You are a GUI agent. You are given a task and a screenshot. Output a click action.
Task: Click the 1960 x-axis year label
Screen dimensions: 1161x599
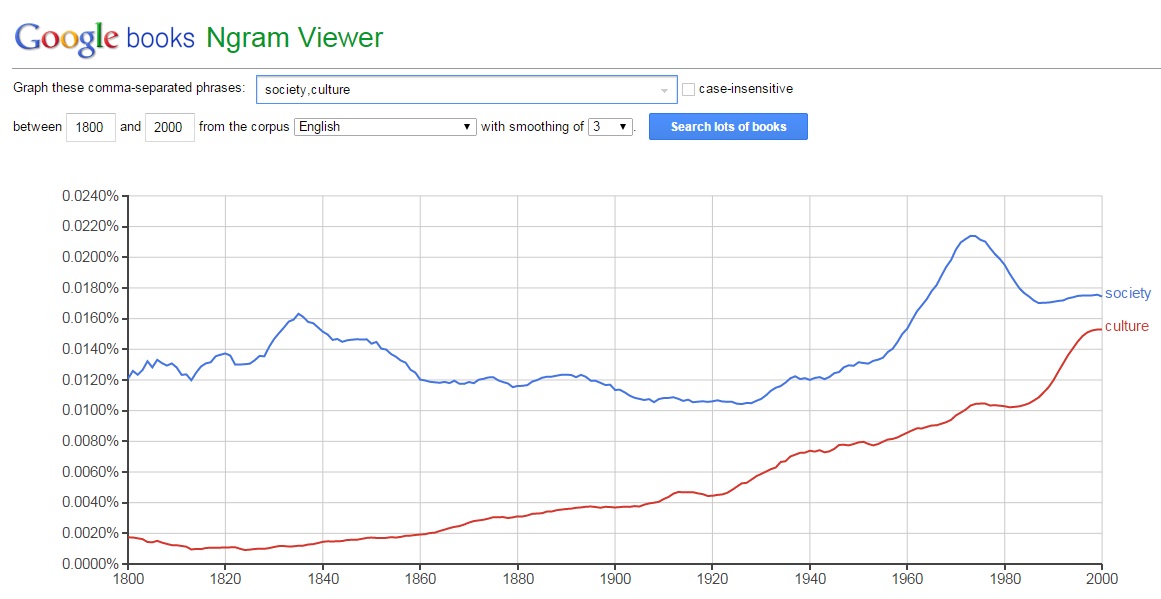(907, 578)
